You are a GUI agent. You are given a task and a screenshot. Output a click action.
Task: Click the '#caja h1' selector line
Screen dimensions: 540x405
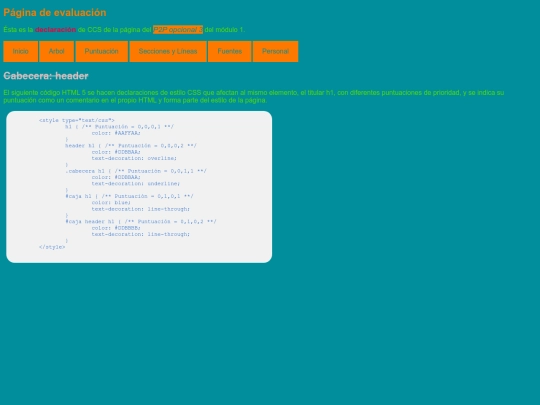pyautogui.click(x=129, y=196)
